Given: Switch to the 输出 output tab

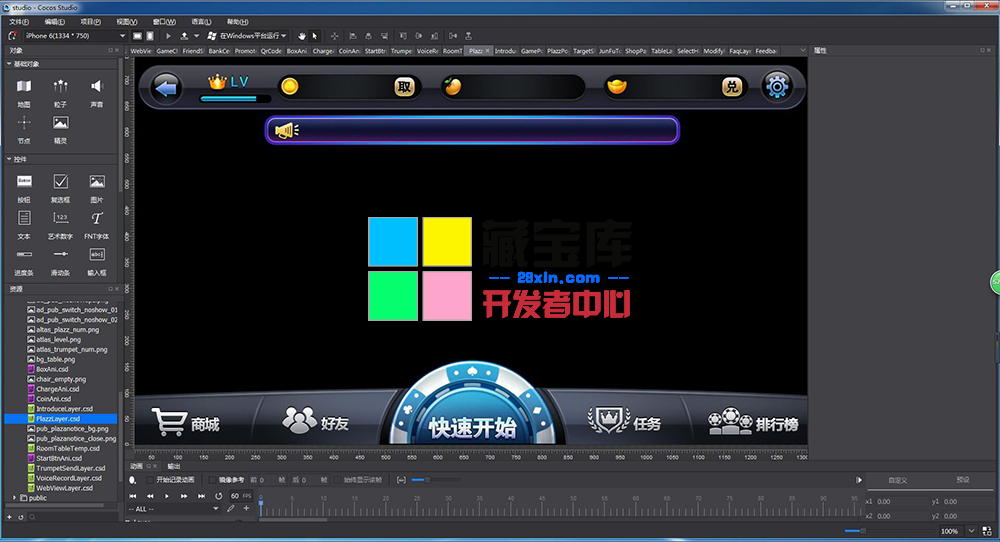Looking at the screenshot, I should [x=173, y=466].
